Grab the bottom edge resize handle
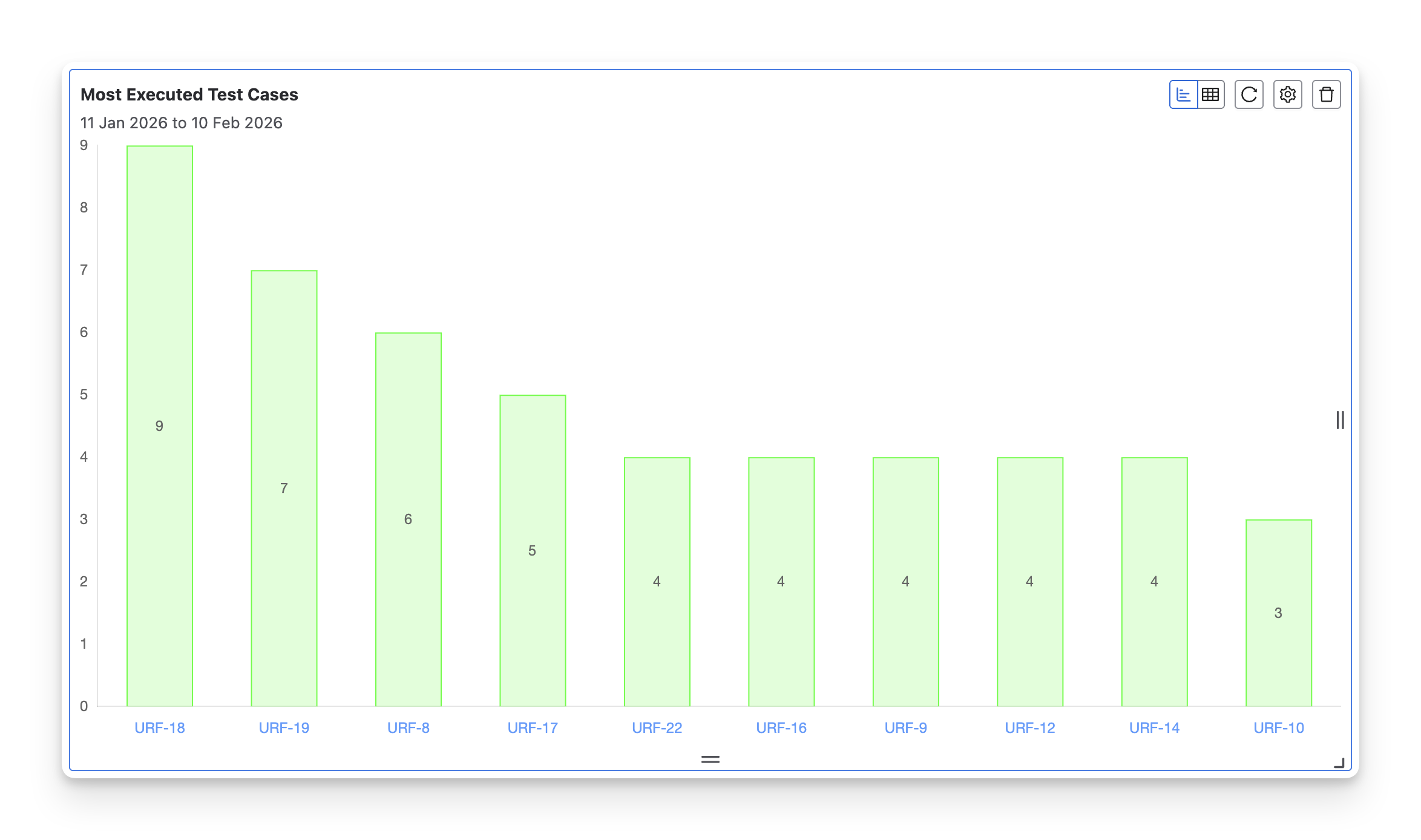Screen dimensions: 1421x840 [710, 759]
